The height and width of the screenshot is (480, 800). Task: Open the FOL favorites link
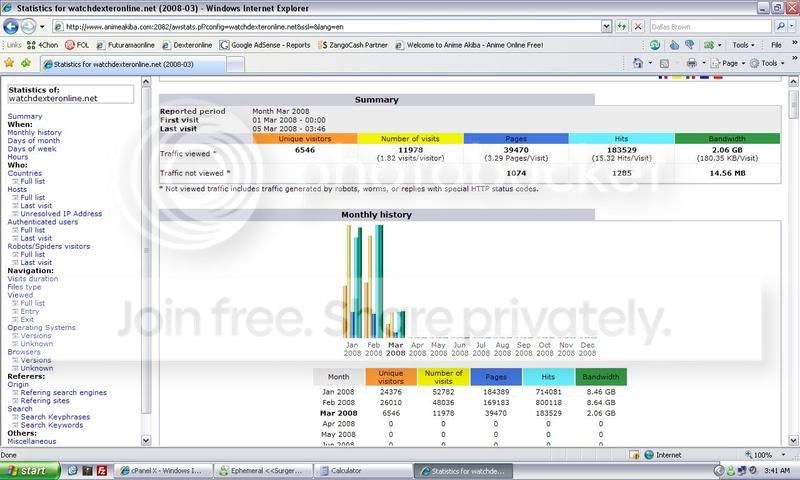(x=77, y=45)
